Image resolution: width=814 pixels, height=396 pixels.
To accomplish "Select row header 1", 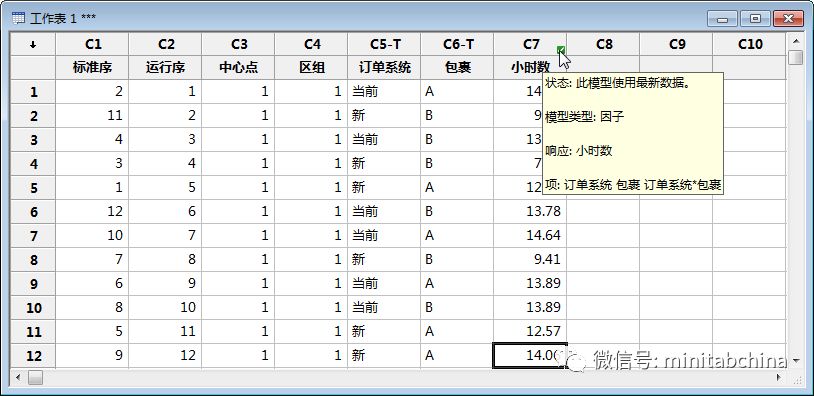I will [x=33, y=92].
